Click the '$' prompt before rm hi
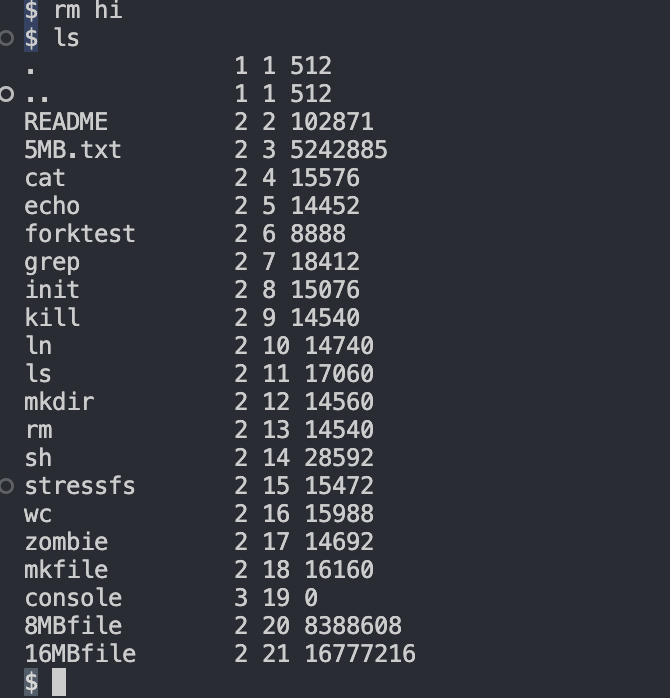 tap(31, 10)
